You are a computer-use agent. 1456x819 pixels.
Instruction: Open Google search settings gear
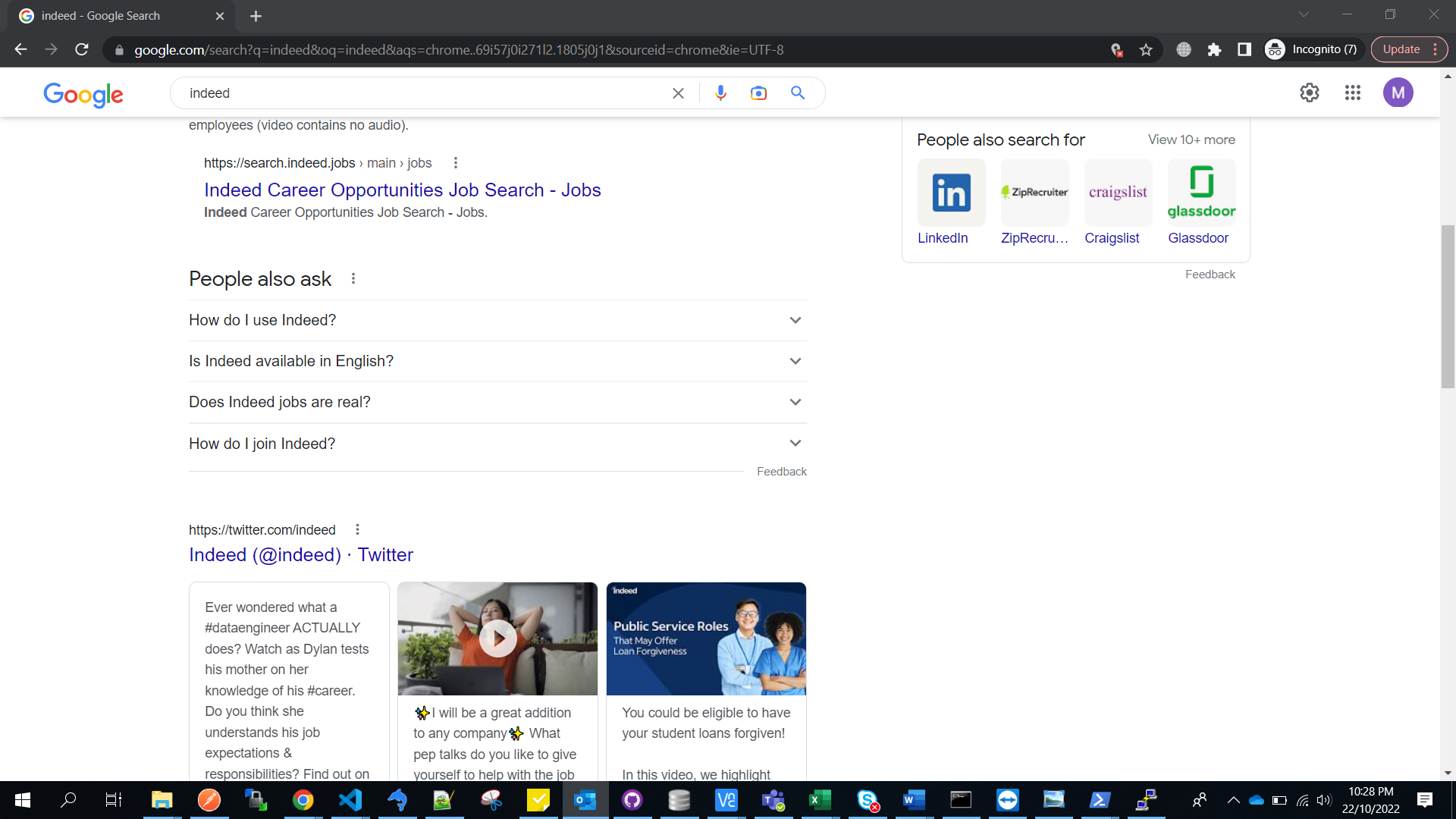pyautogui.click(x=1309, y=93)
